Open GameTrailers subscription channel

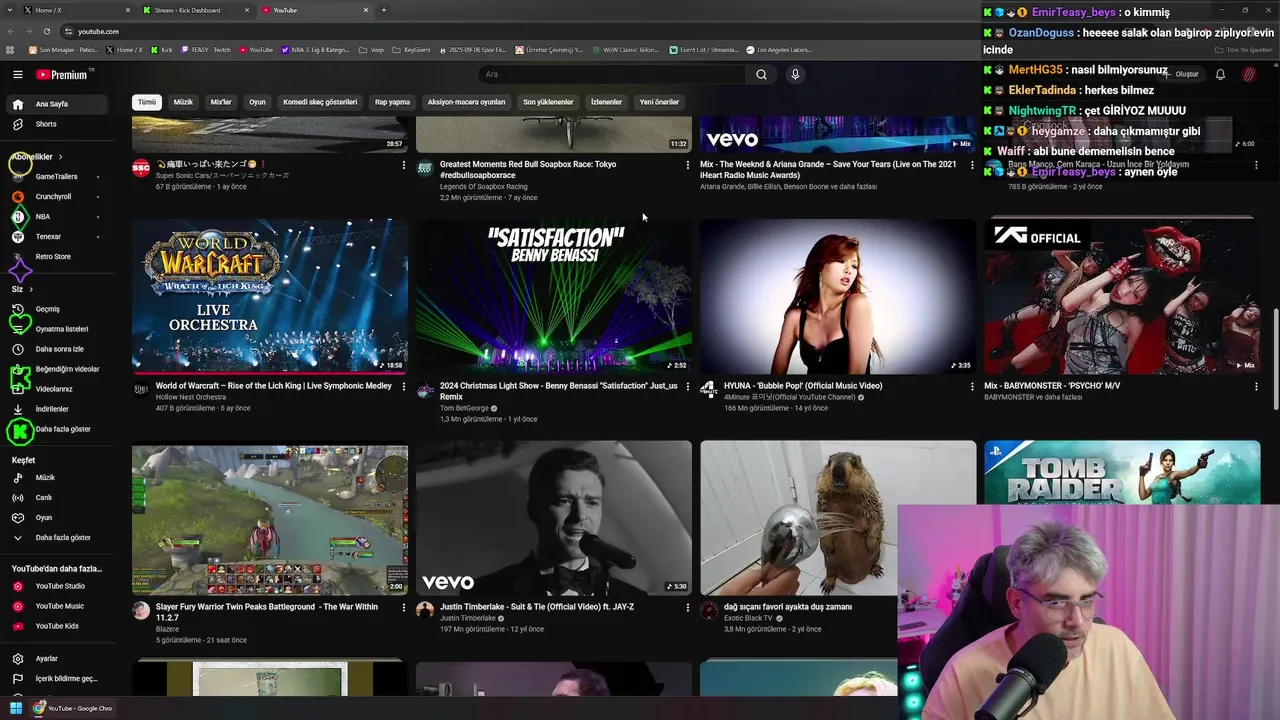[56, 177]
